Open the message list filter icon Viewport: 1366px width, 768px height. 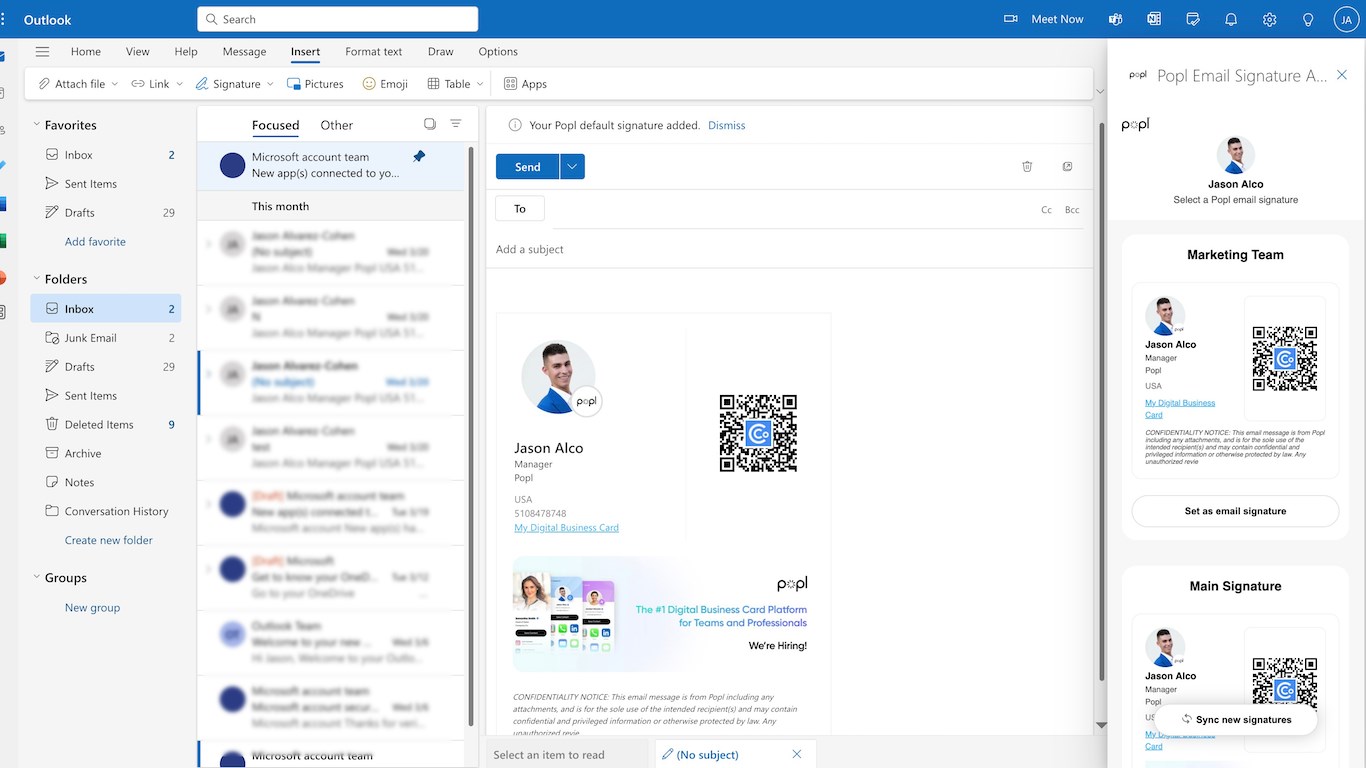pyautogui.click(x=456, y=124)
